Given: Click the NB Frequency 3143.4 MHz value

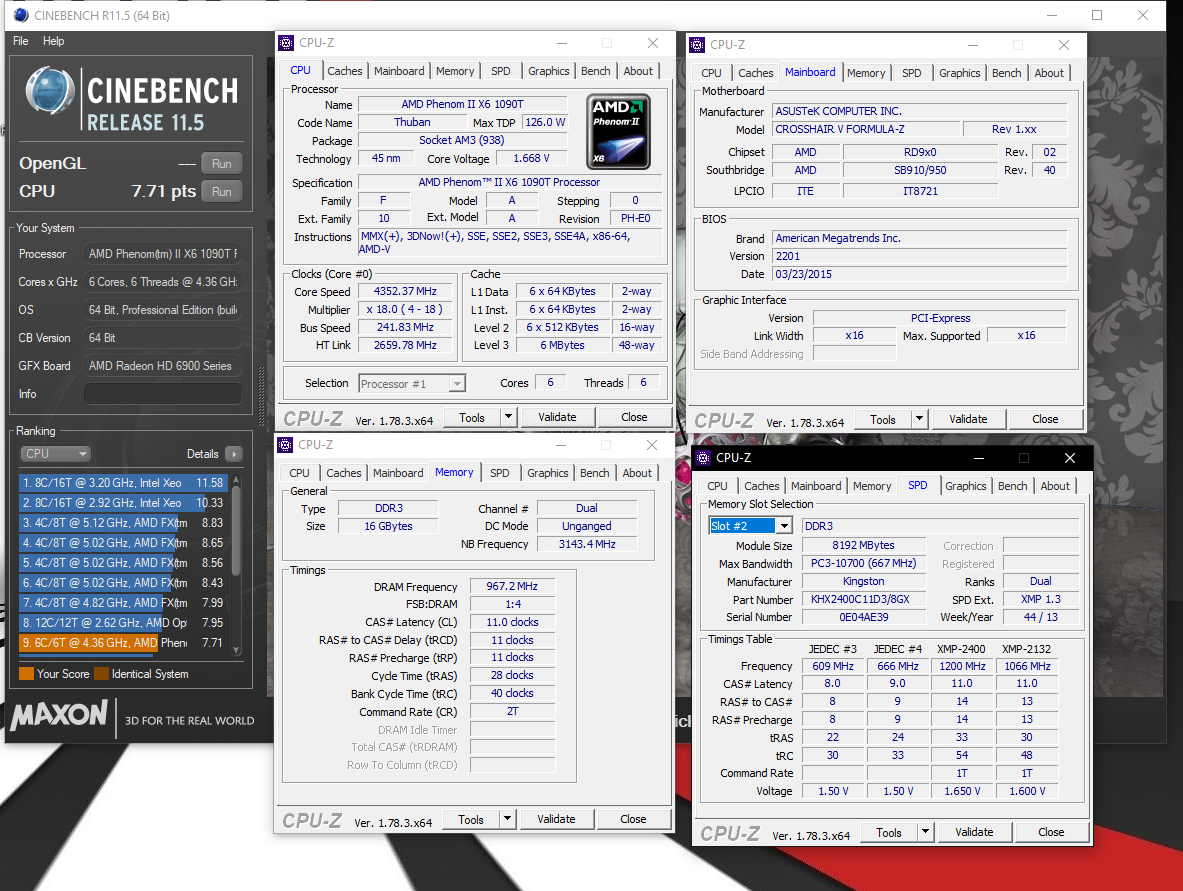Looking at the screenshot, I should [x=587, y=544].
